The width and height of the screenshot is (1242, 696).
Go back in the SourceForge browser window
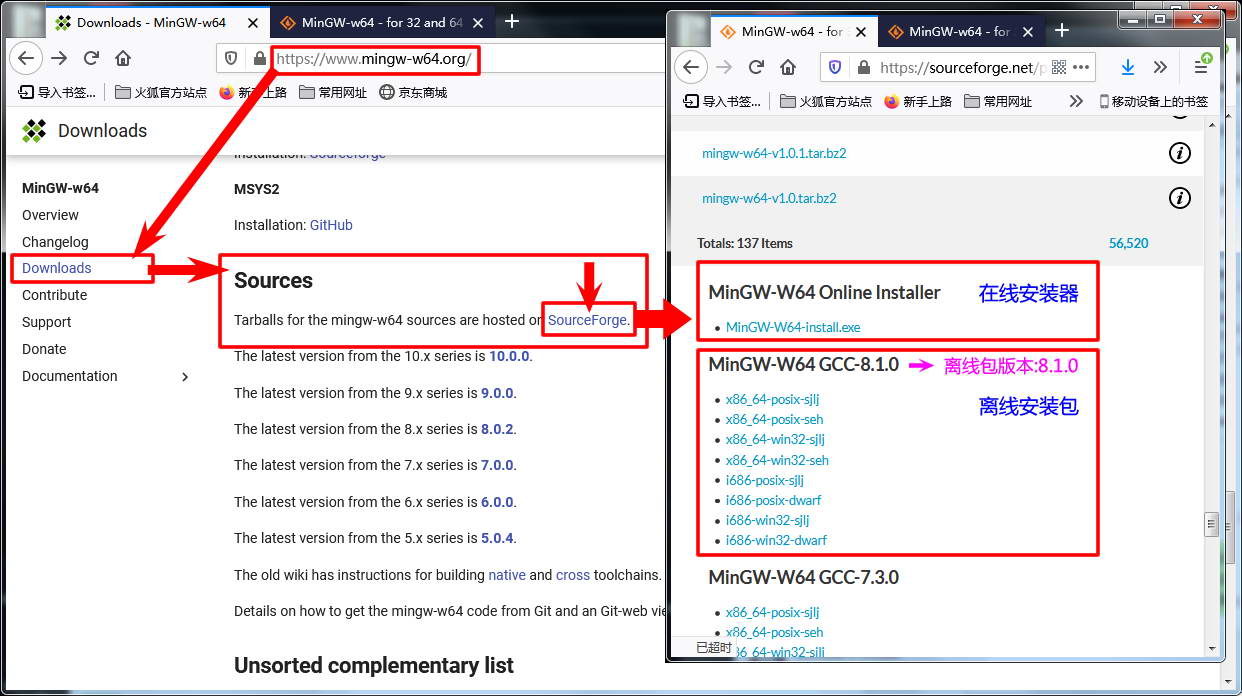691,67
